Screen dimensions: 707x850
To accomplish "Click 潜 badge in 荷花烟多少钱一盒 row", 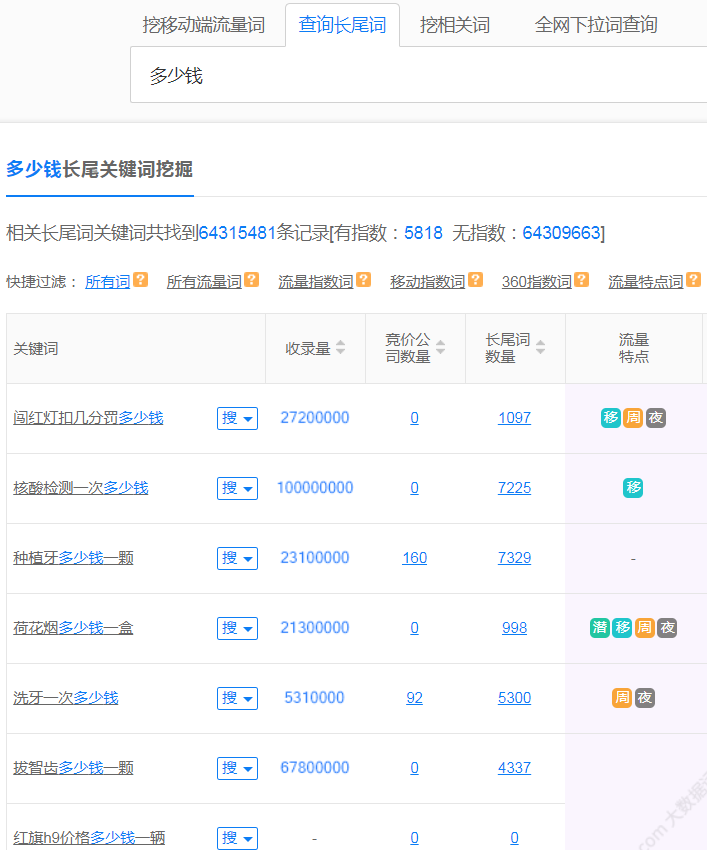I will coord(600,628).
